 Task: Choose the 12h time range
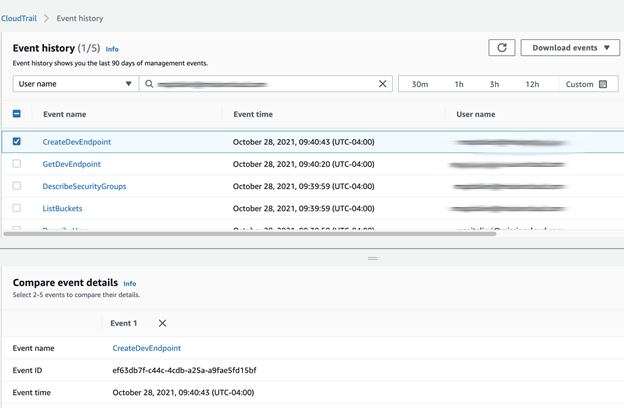pos(533,85)
